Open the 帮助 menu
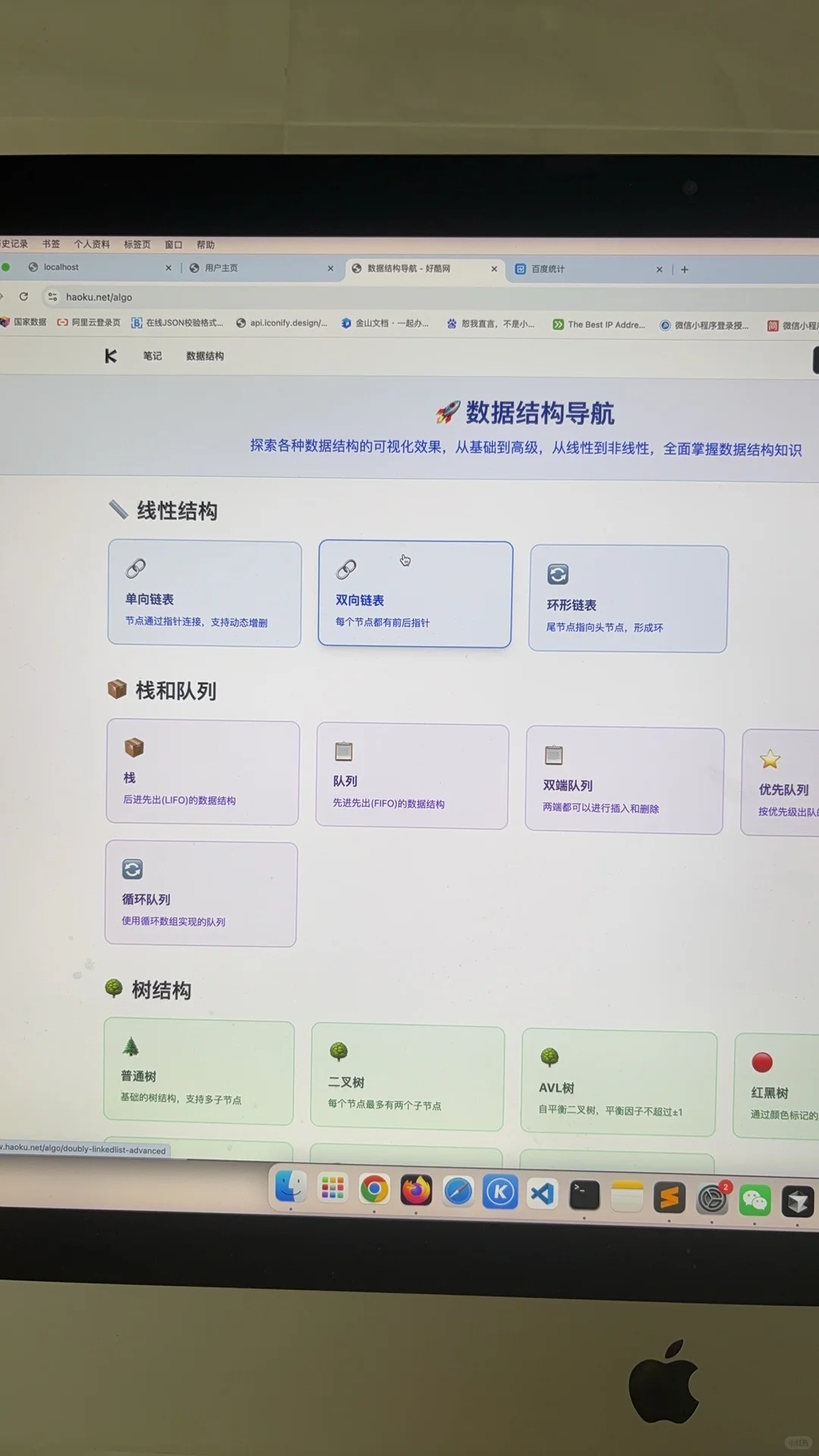This screenshot has width=819, height=1456. click(206, 244)
